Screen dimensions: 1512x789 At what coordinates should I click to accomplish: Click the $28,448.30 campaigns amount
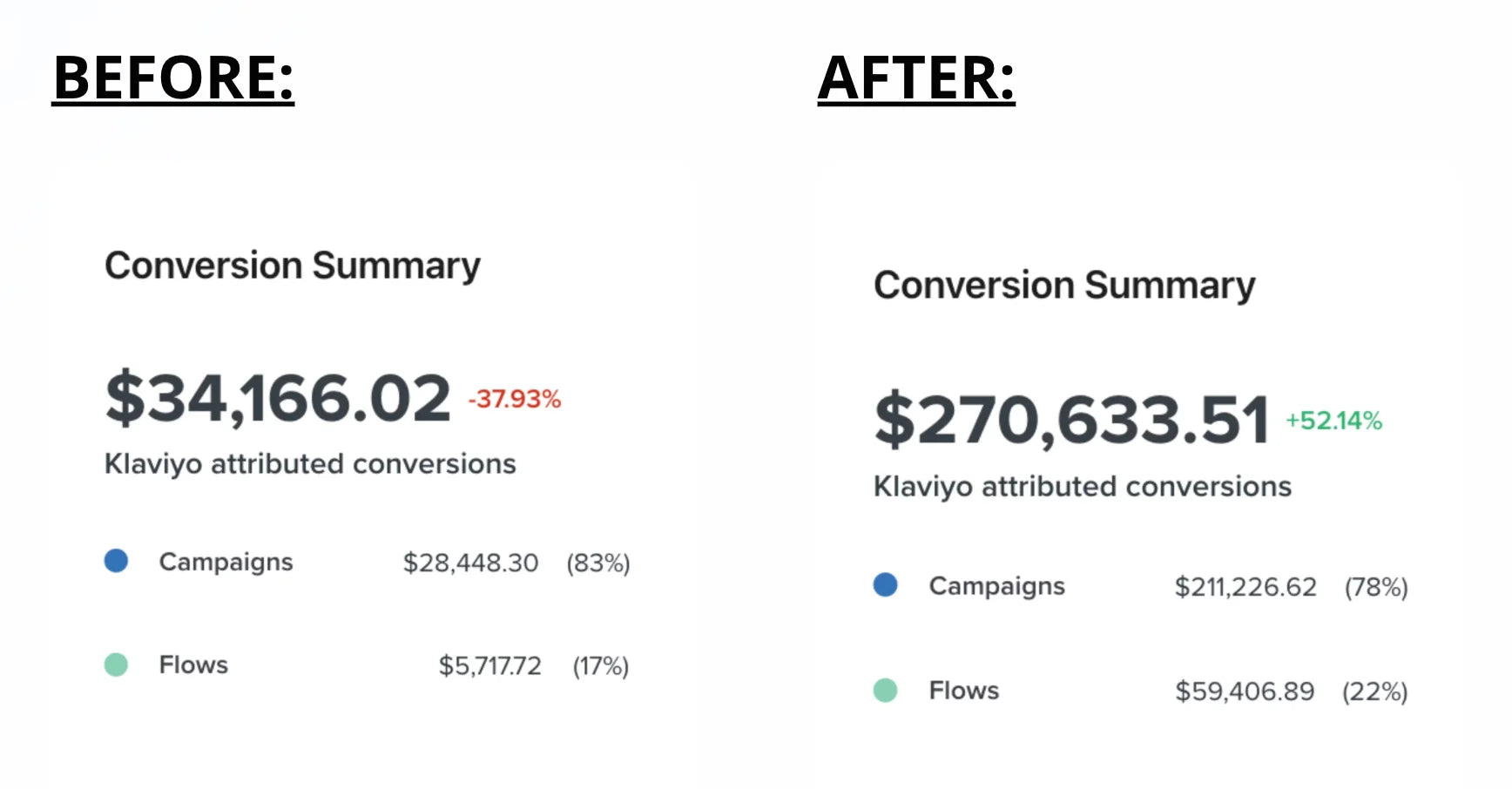coord(470,563)
